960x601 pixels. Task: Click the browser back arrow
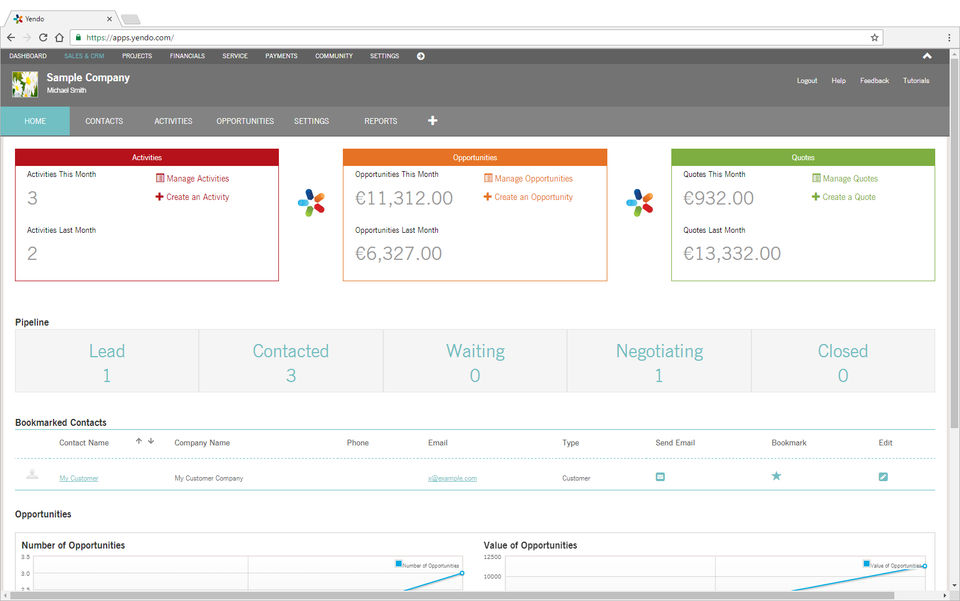point(11,37)
